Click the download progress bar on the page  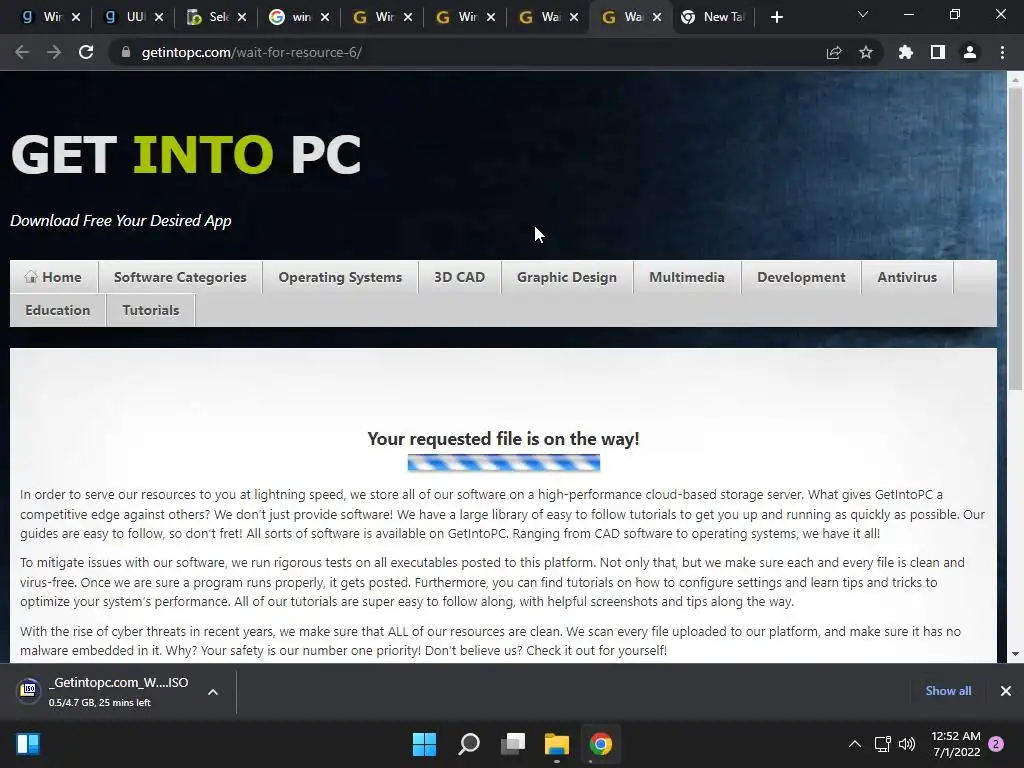pos(504,463)
